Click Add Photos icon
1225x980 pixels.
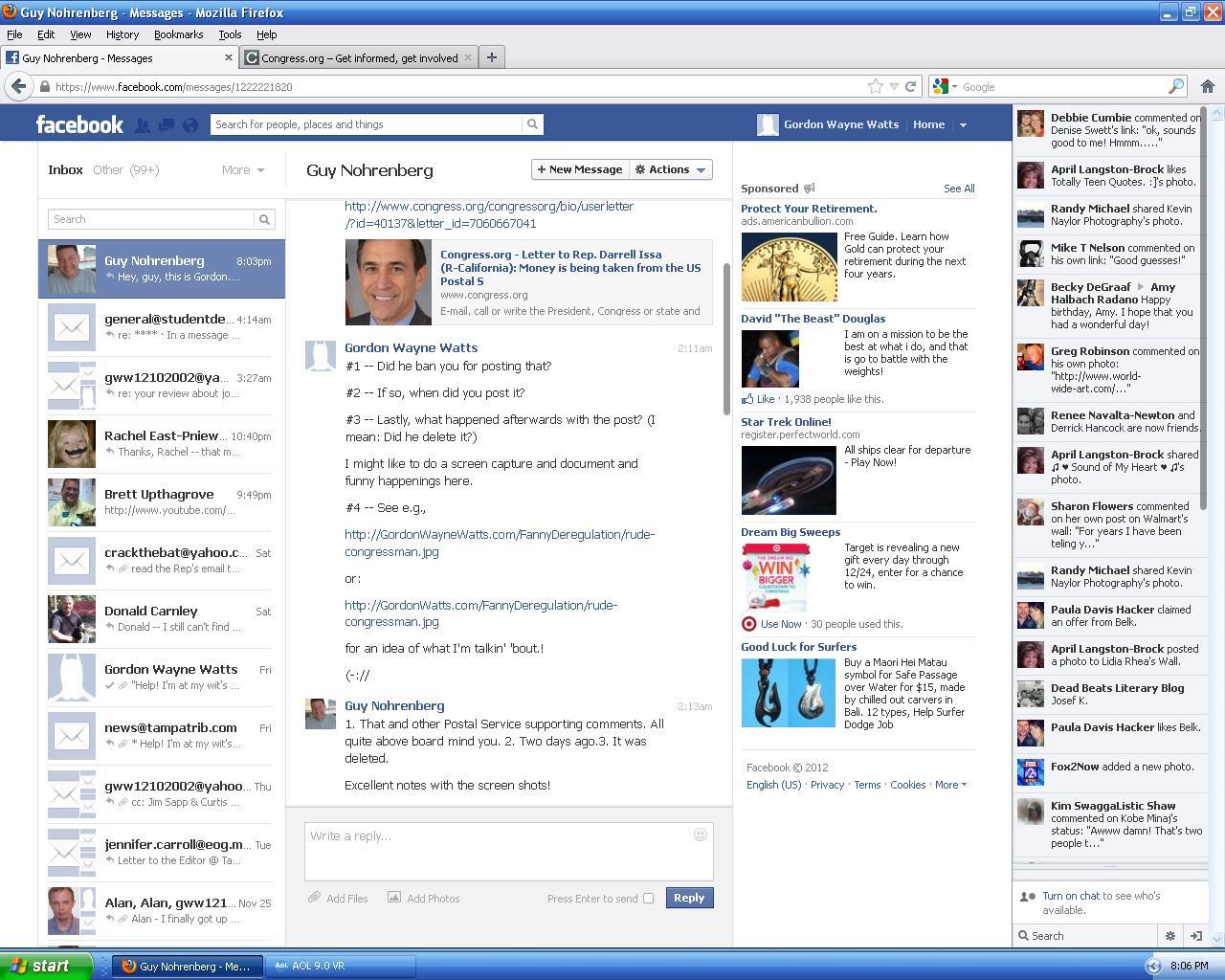[393, 897]
